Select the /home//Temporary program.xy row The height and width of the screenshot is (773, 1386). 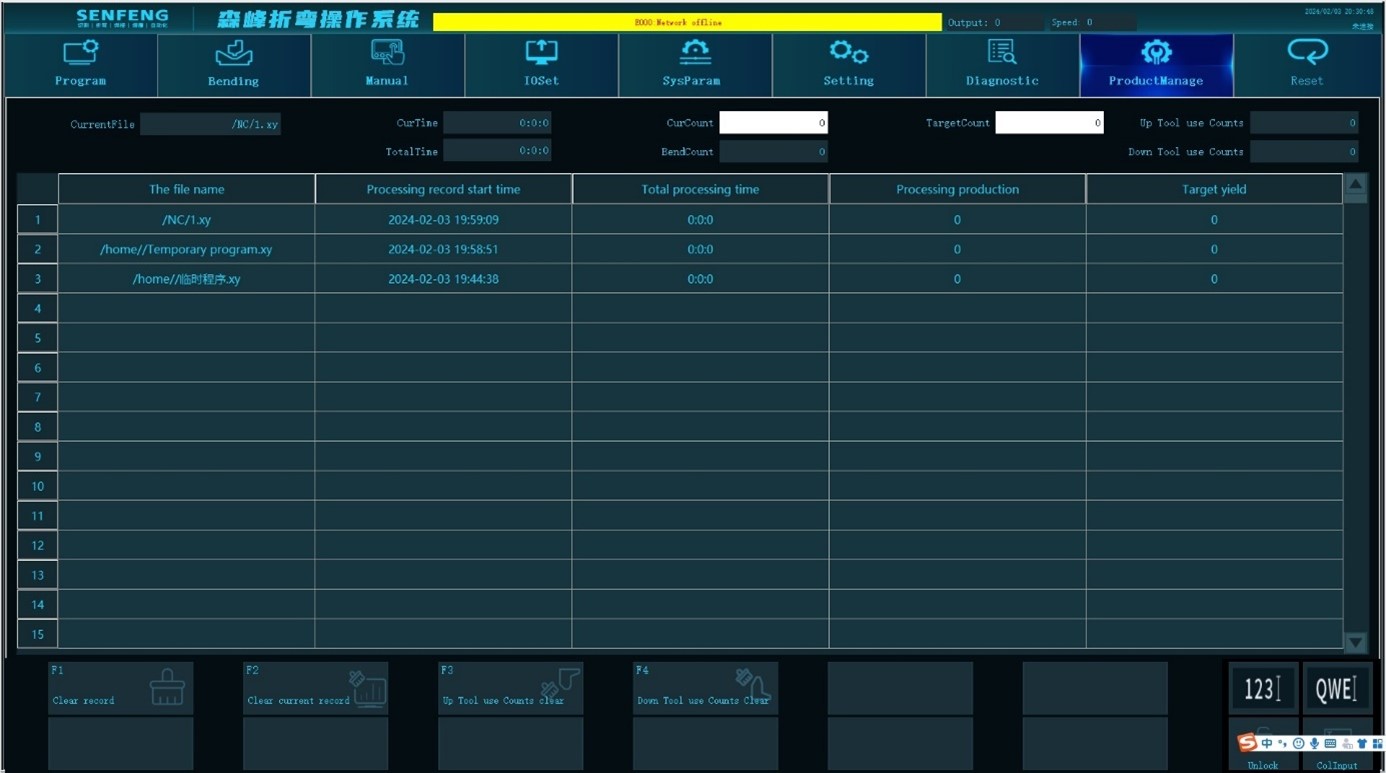186,249
